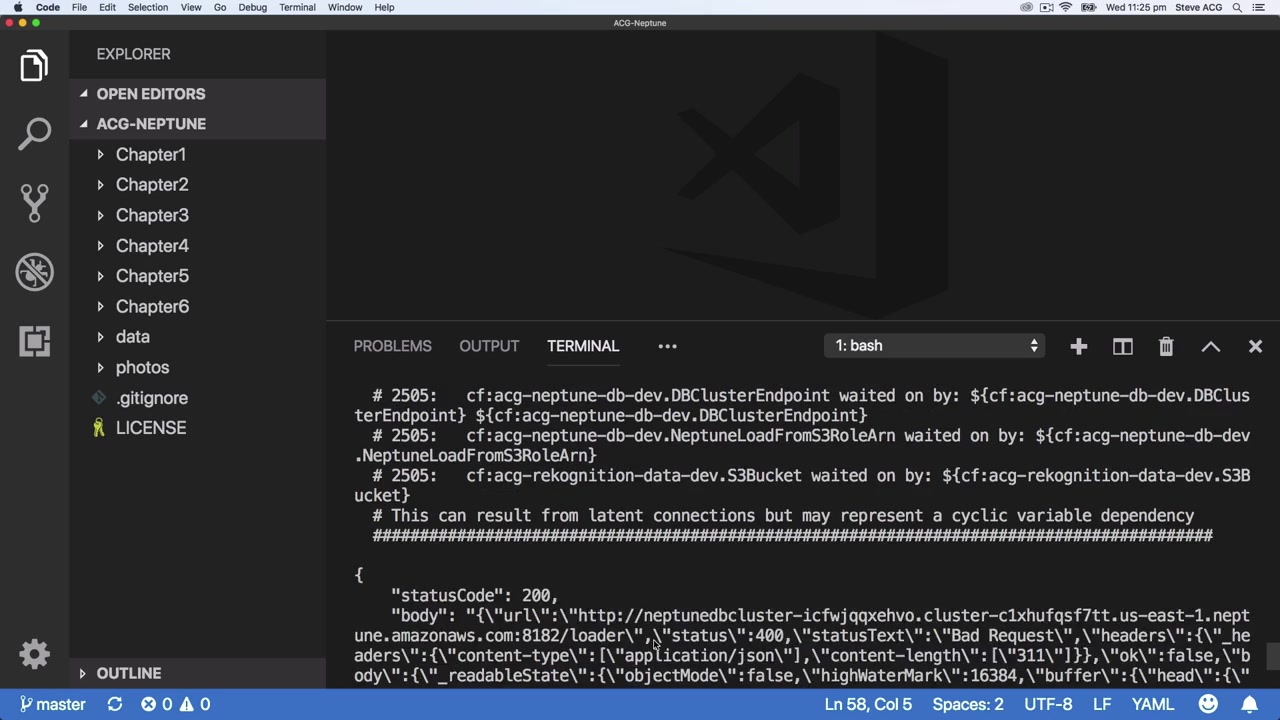
Task: Click the master branch indicator
Action: pyautogui.click(x=53, y=704)
